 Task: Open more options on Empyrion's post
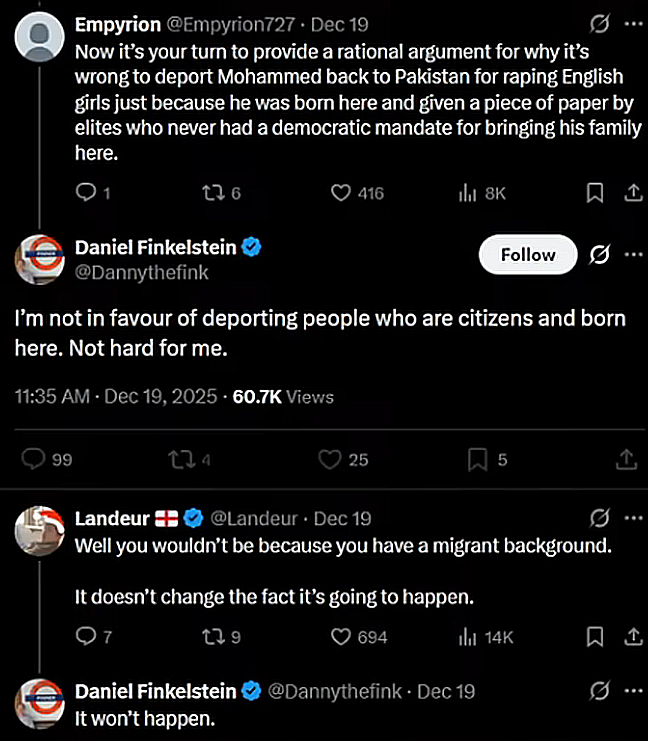point(633,23)
